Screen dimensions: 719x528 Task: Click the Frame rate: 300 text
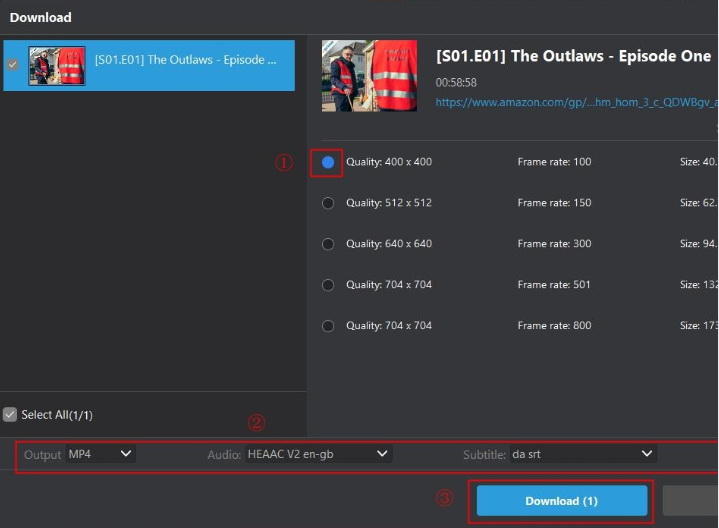tap(554, 244)
